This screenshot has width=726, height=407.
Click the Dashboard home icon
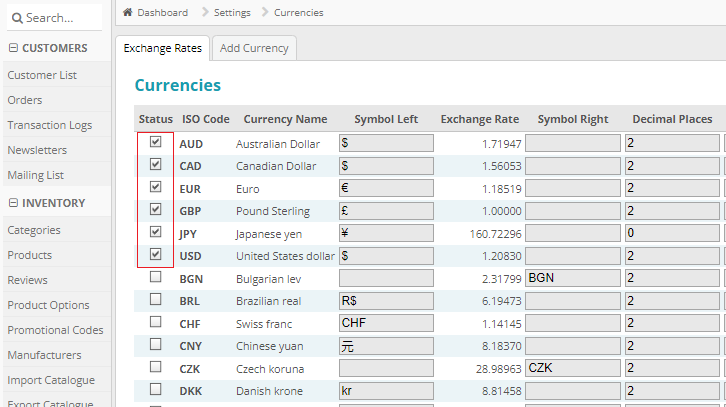[128, 12]
